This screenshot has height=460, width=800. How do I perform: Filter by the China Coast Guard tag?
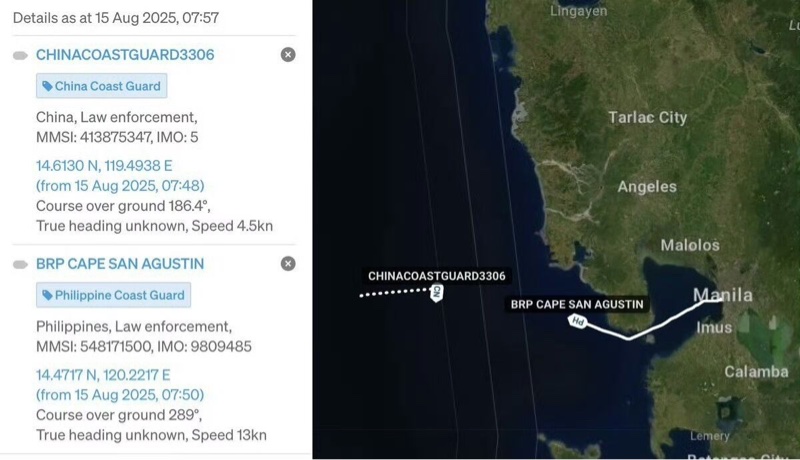point(102,86)
